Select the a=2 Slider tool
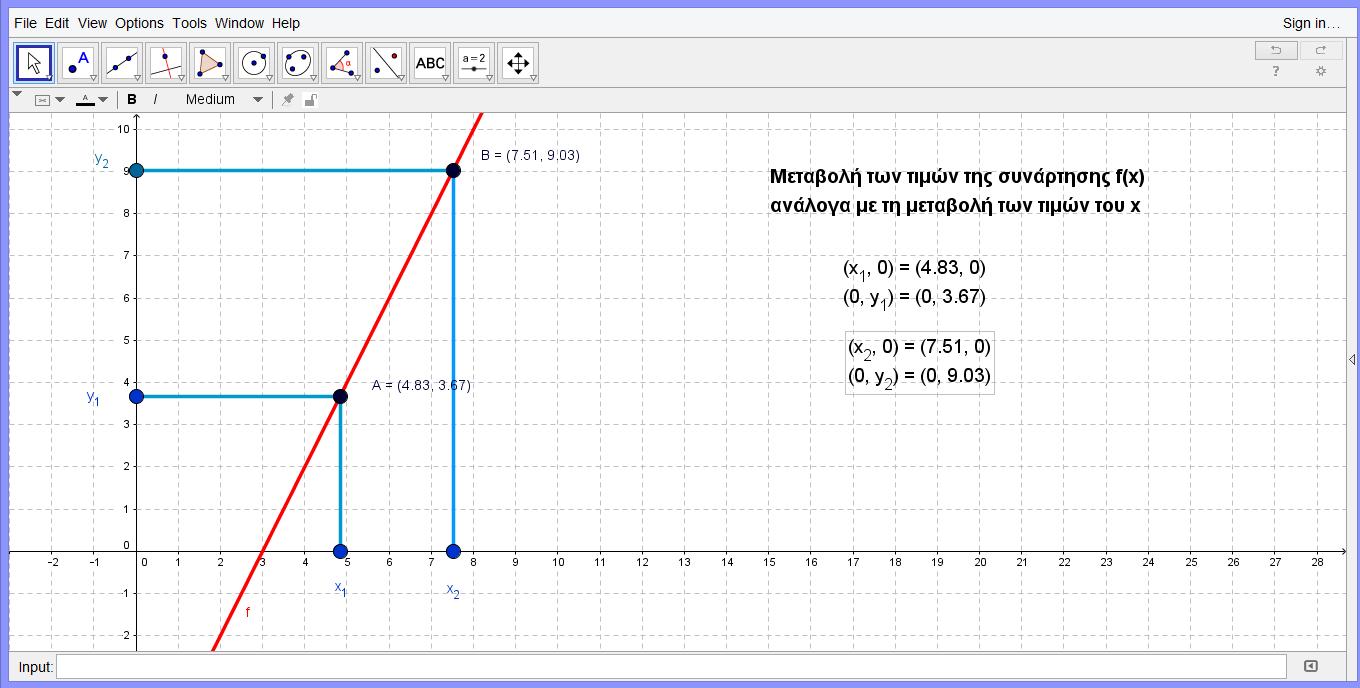Screen dimensions: 1360x688 coord(474,63)
